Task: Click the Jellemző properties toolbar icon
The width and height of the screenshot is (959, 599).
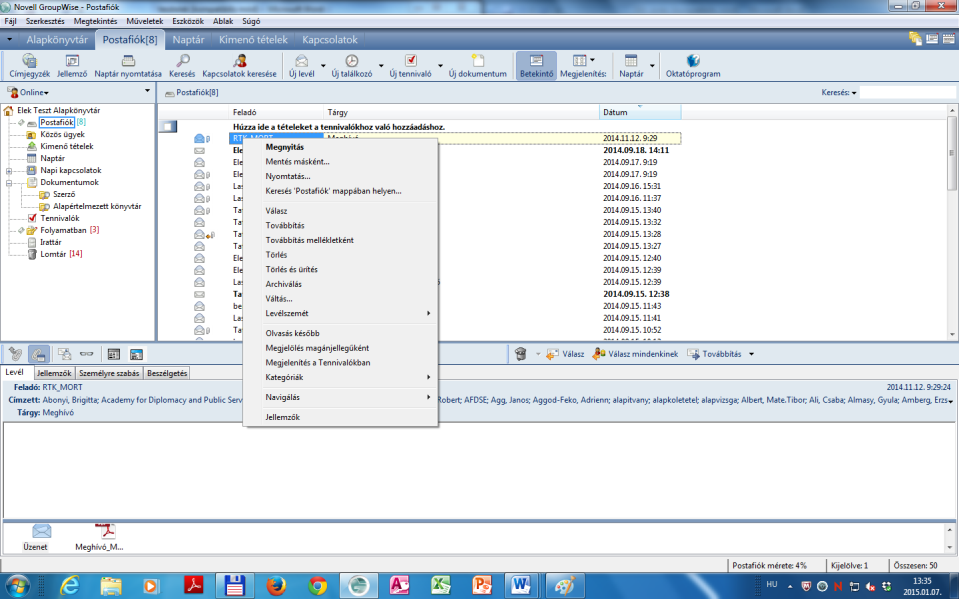Action: [x=72, y=66]
